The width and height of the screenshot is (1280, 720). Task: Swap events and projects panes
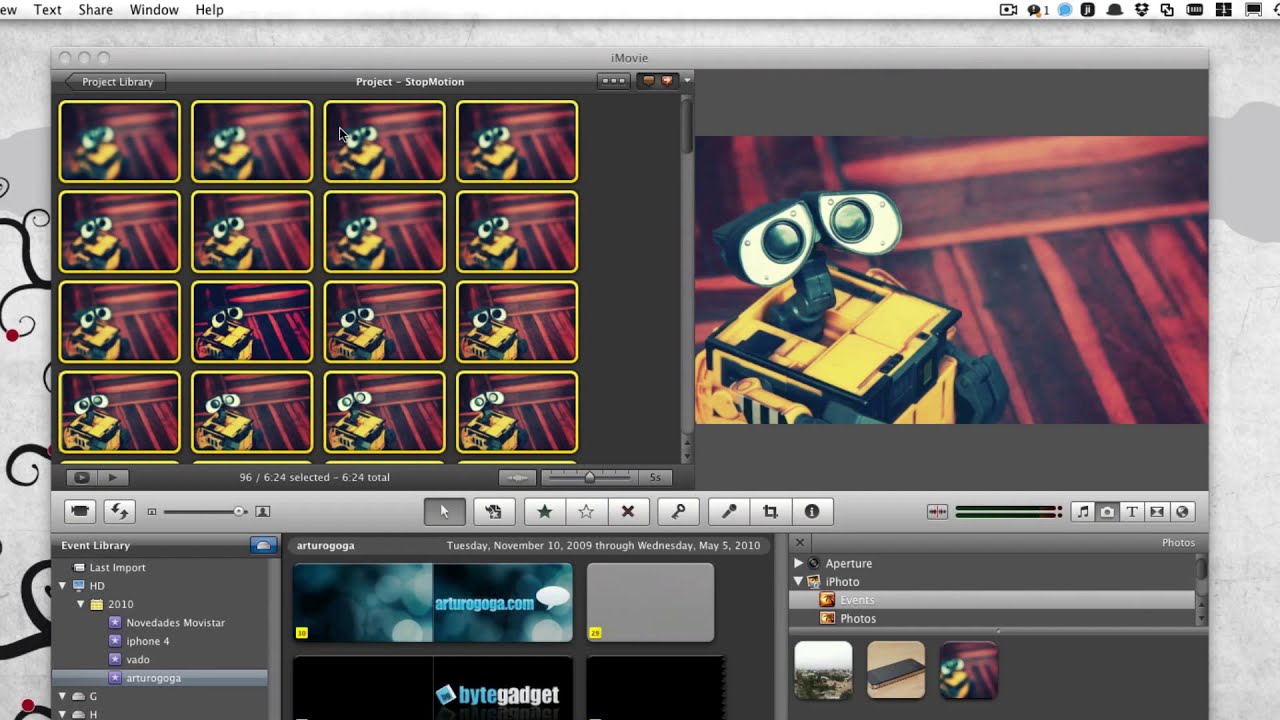click(x=119, y=511)
